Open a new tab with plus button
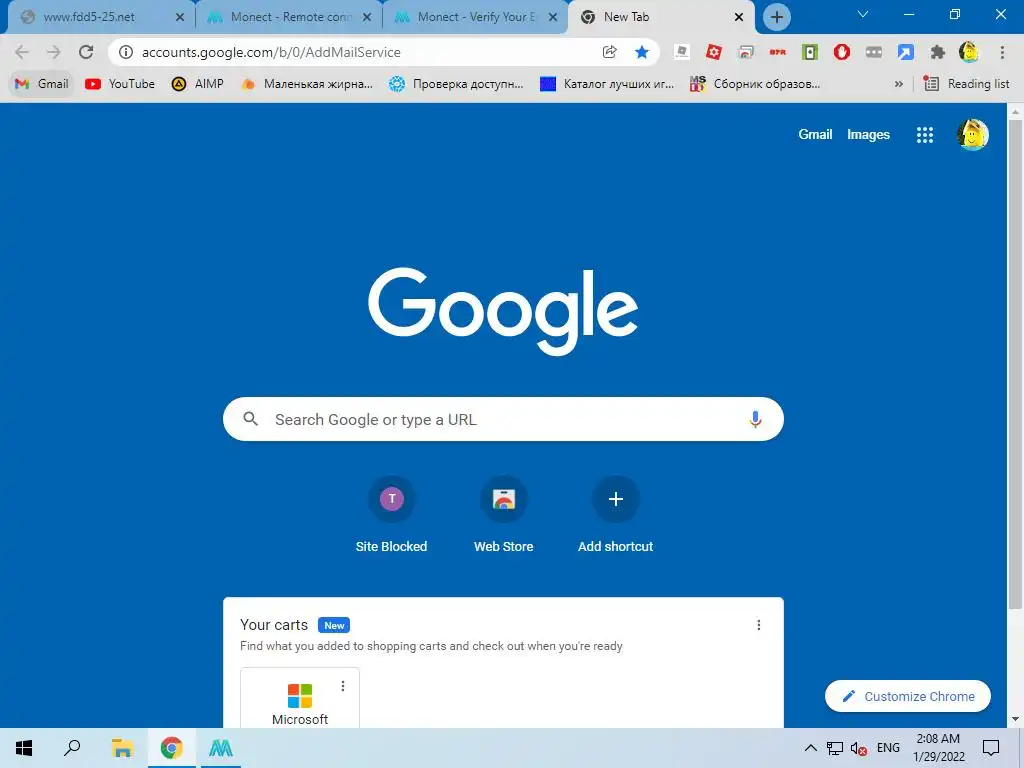 coord(776,18)
